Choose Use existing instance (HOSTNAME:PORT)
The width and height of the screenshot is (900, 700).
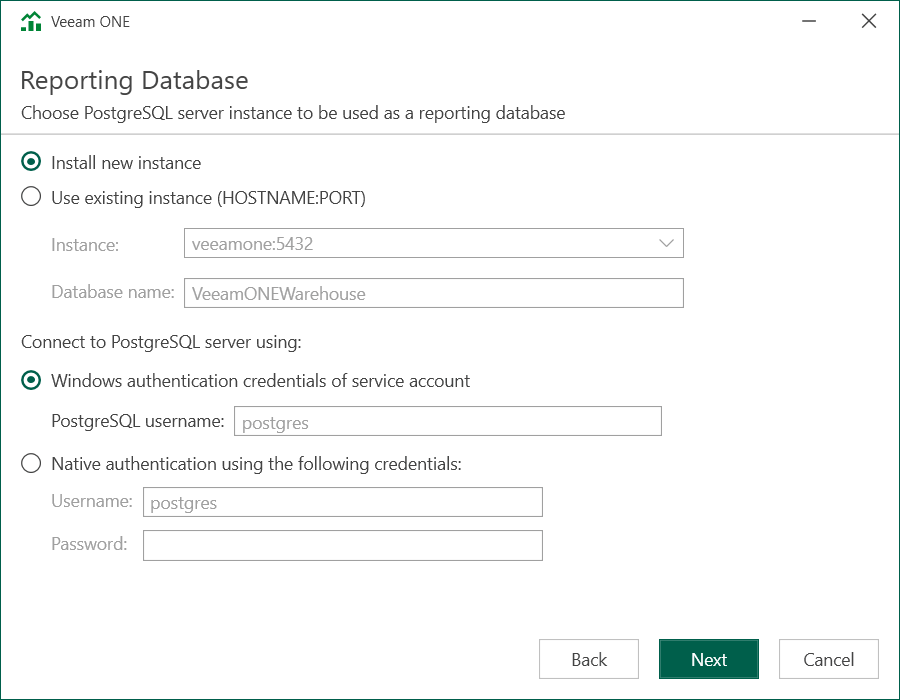click(32, 198)
